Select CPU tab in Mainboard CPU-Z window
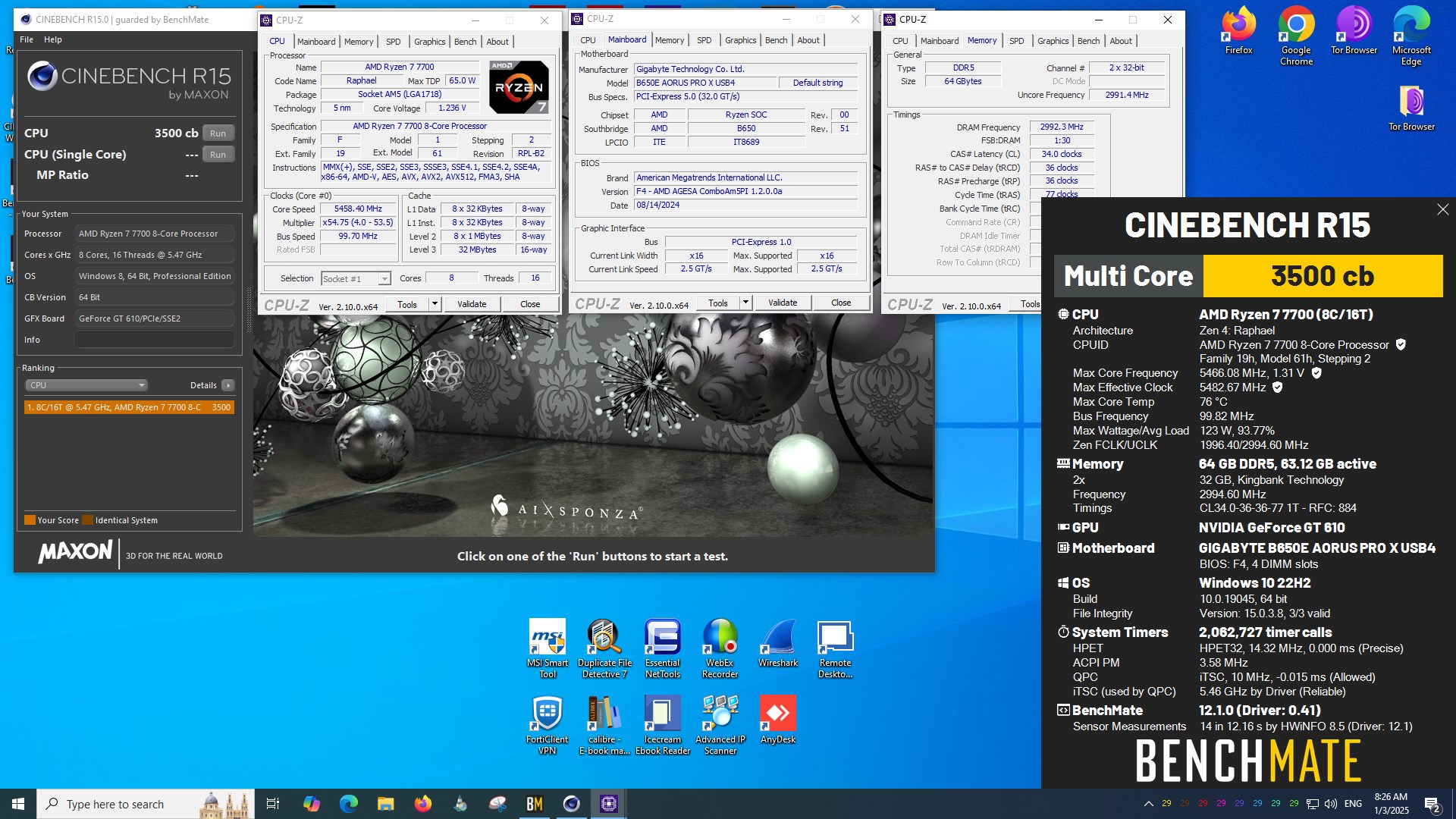 tap(588, 40)
